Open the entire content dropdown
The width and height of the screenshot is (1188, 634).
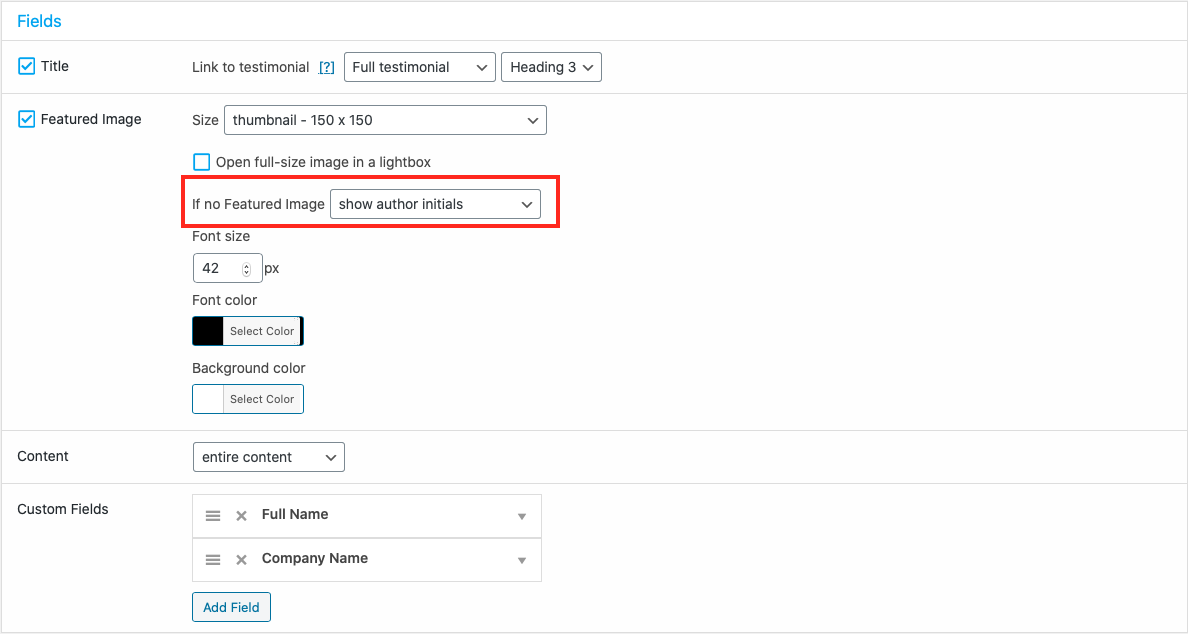tap(268, 457)
